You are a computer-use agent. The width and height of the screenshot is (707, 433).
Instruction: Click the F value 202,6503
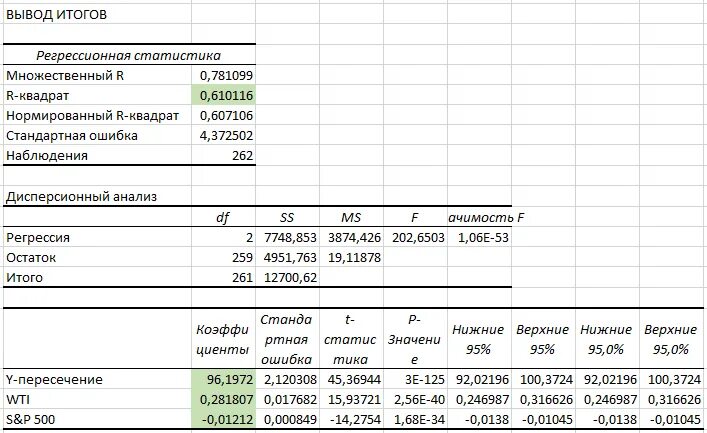point(418,238)
